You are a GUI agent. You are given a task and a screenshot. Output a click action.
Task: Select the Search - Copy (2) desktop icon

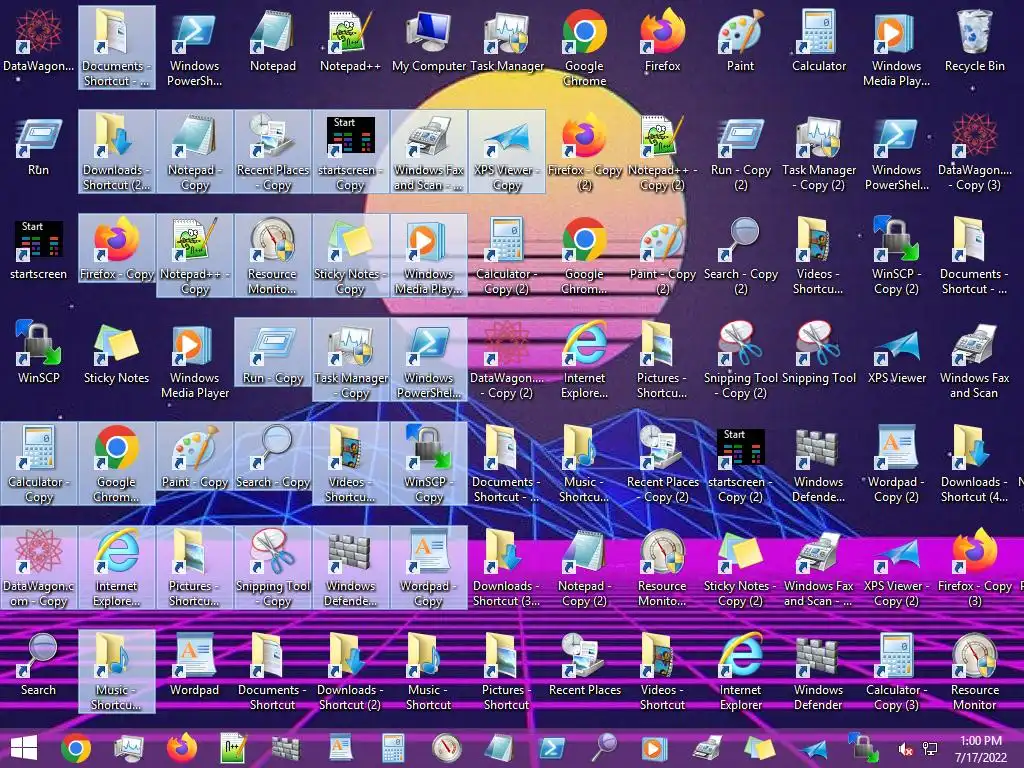point(740,257)
